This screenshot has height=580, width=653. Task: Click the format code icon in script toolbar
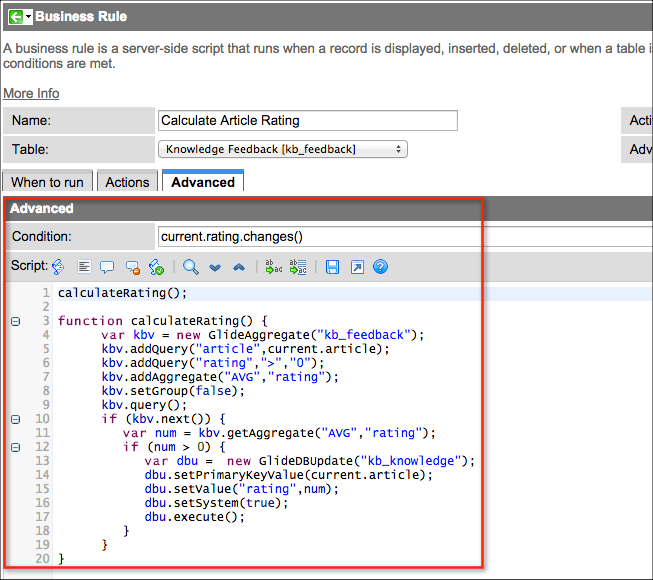[85, 267]
